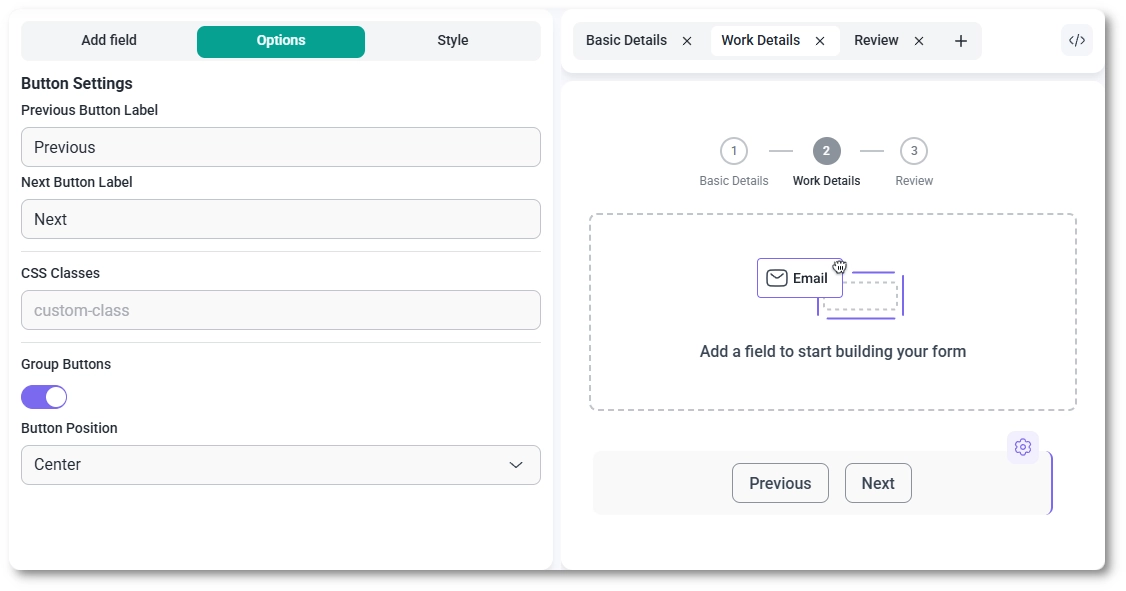Switch to the Add field tab
1126x591 pixels.
pyautogui.click(x=108, y=40)
